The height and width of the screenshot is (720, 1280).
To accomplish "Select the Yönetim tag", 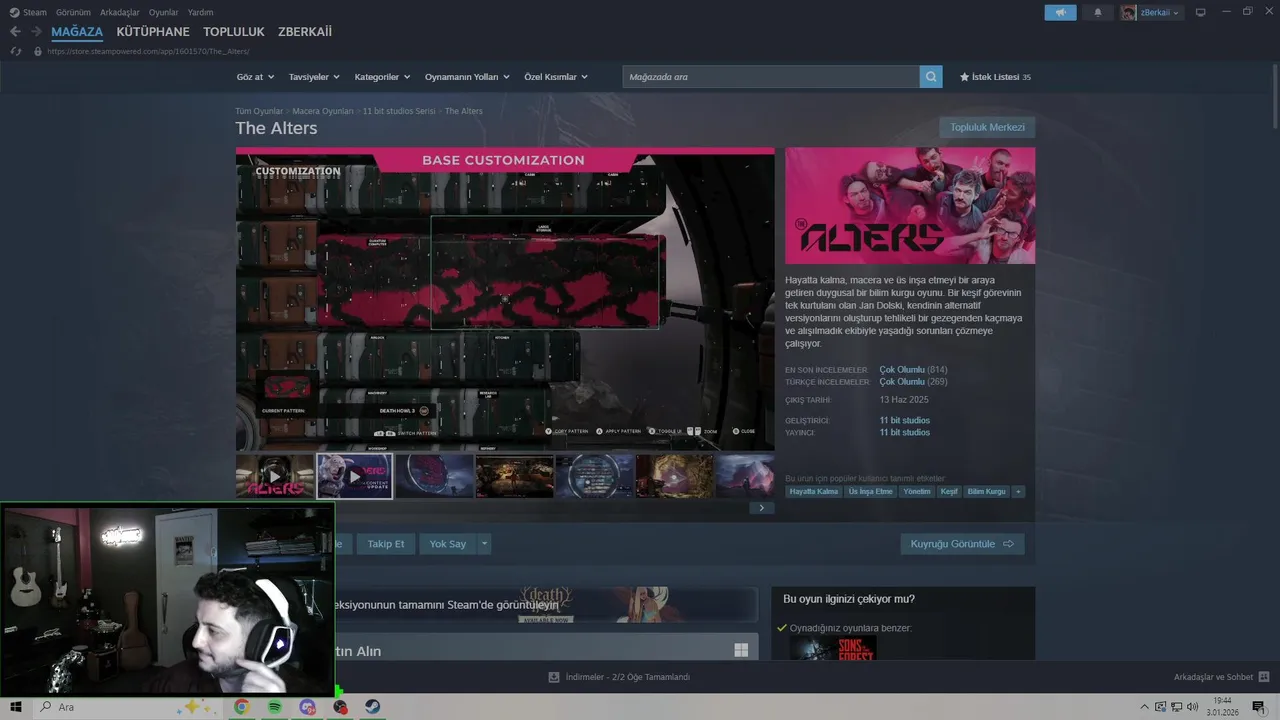I will click(917, 492).
